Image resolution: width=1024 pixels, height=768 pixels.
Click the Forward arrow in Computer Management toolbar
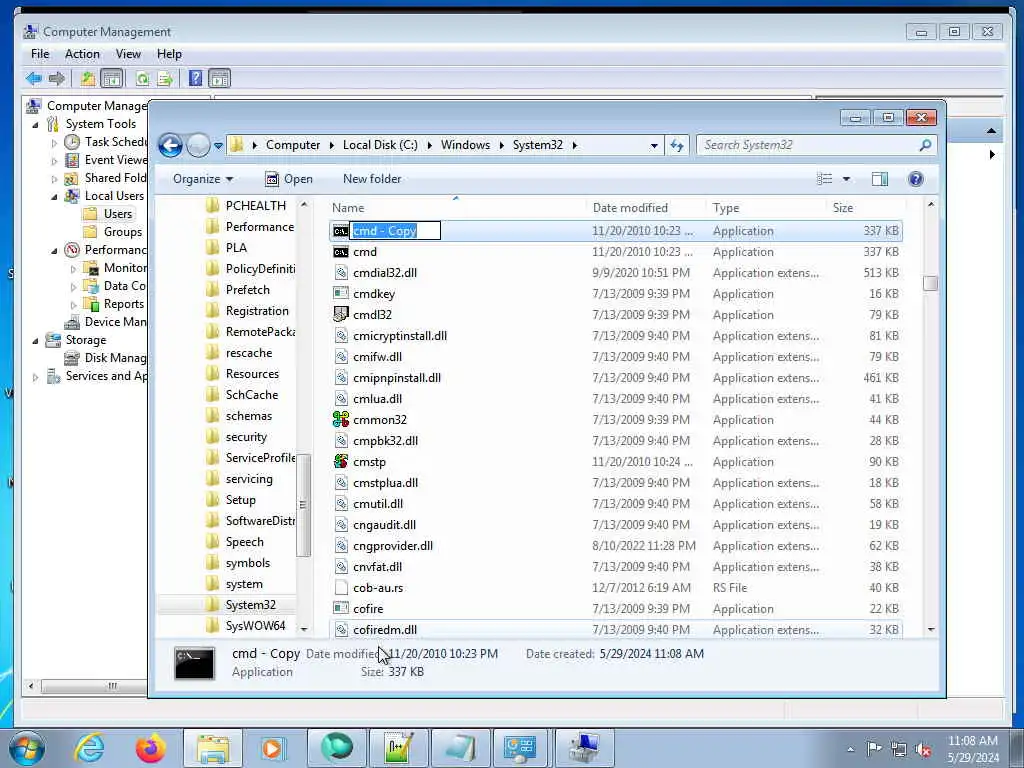click(x=57, y=79)
